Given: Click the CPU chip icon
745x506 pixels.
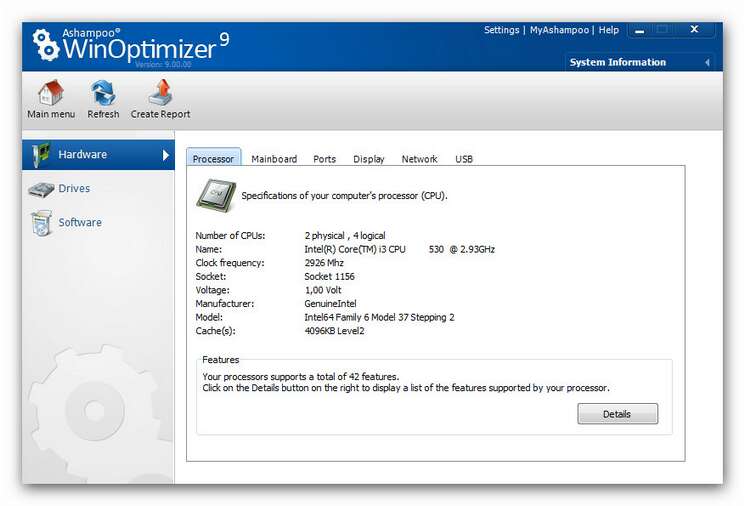Looking at the screenshot, I should click(x=216, y=195).
